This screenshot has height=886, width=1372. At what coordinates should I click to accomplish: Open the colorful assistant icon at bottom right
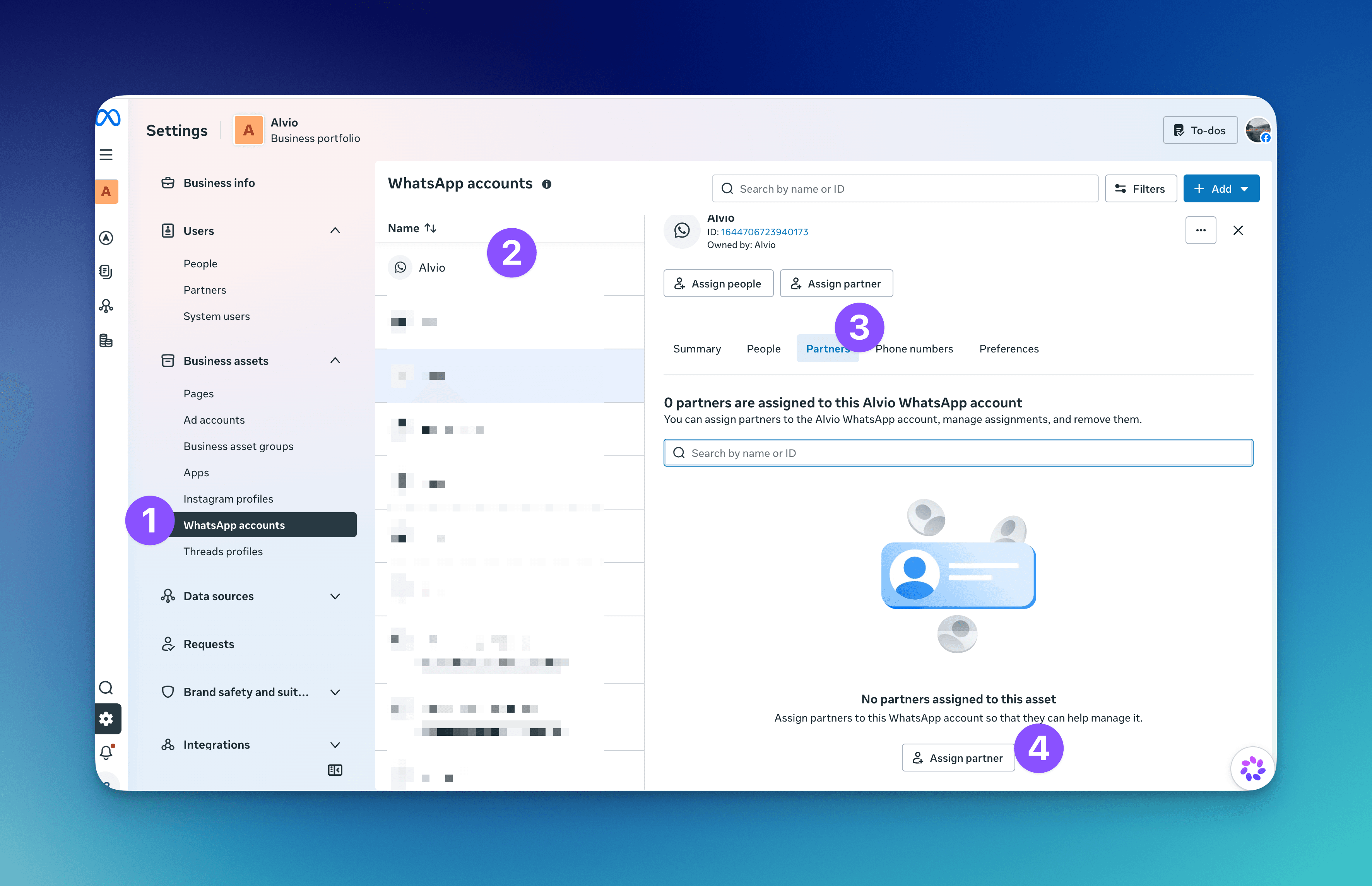(x=1252, y=768)
